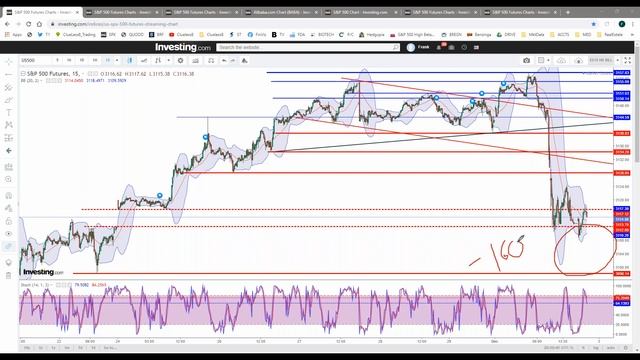Screen dimensions: 640x360
Task: Select the crosshair cursor tool
Action: pos(9,62)
